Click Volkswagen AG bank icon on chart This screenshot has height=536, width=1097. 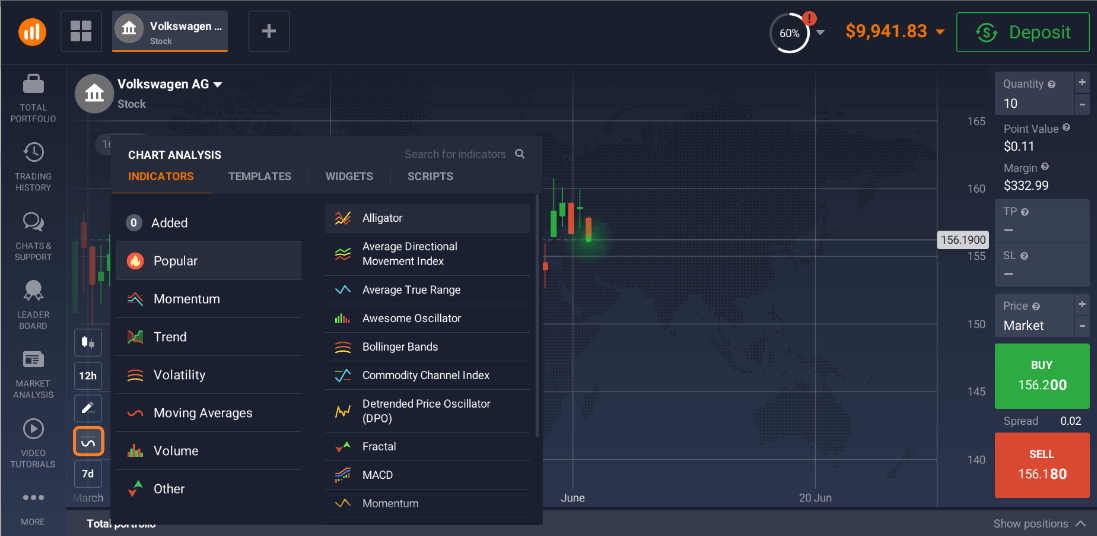[x=95, y=94]
